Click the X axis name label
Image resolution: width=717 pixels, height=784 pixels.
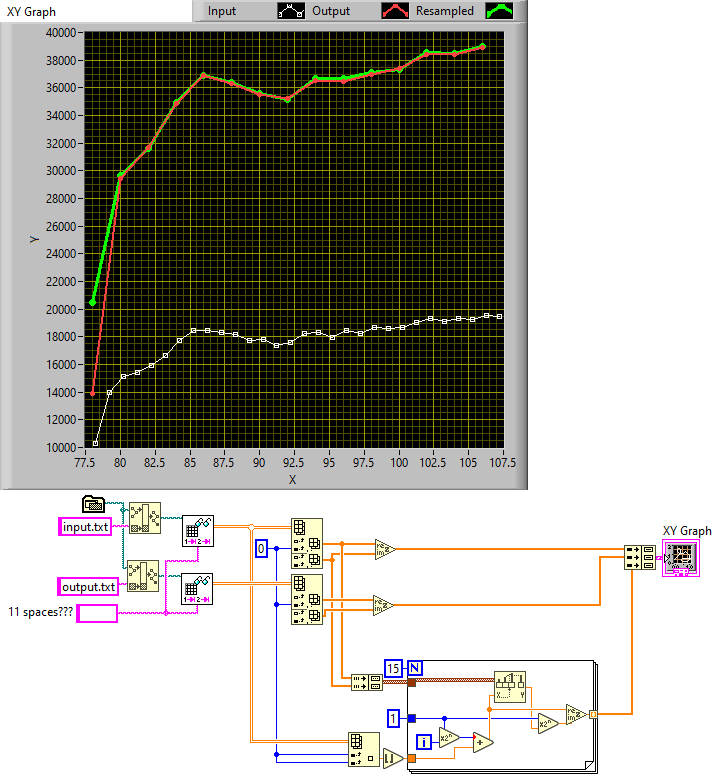click(x=292, y=480)
